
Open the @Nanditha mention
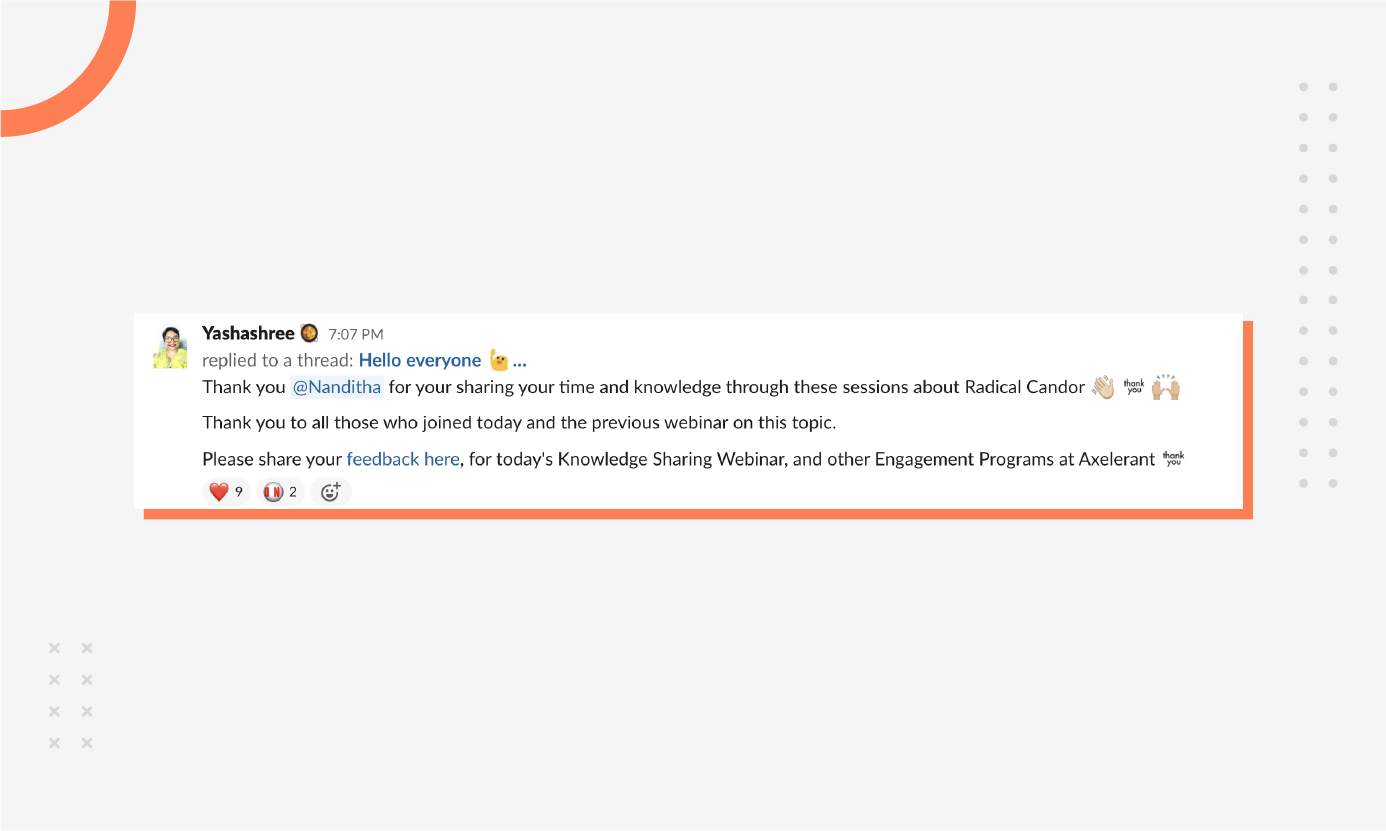337,386
